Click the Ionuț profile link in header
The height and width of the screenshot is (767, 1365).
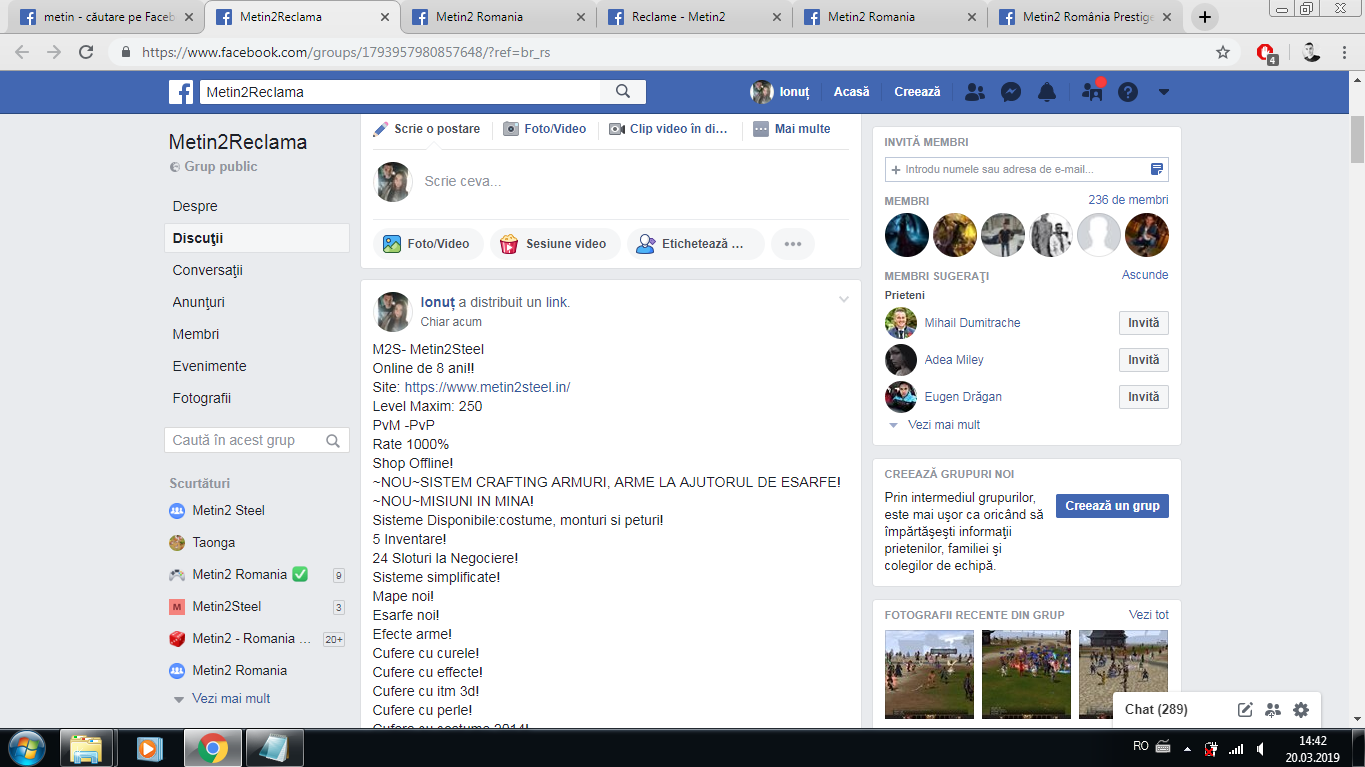pos(780,92)
